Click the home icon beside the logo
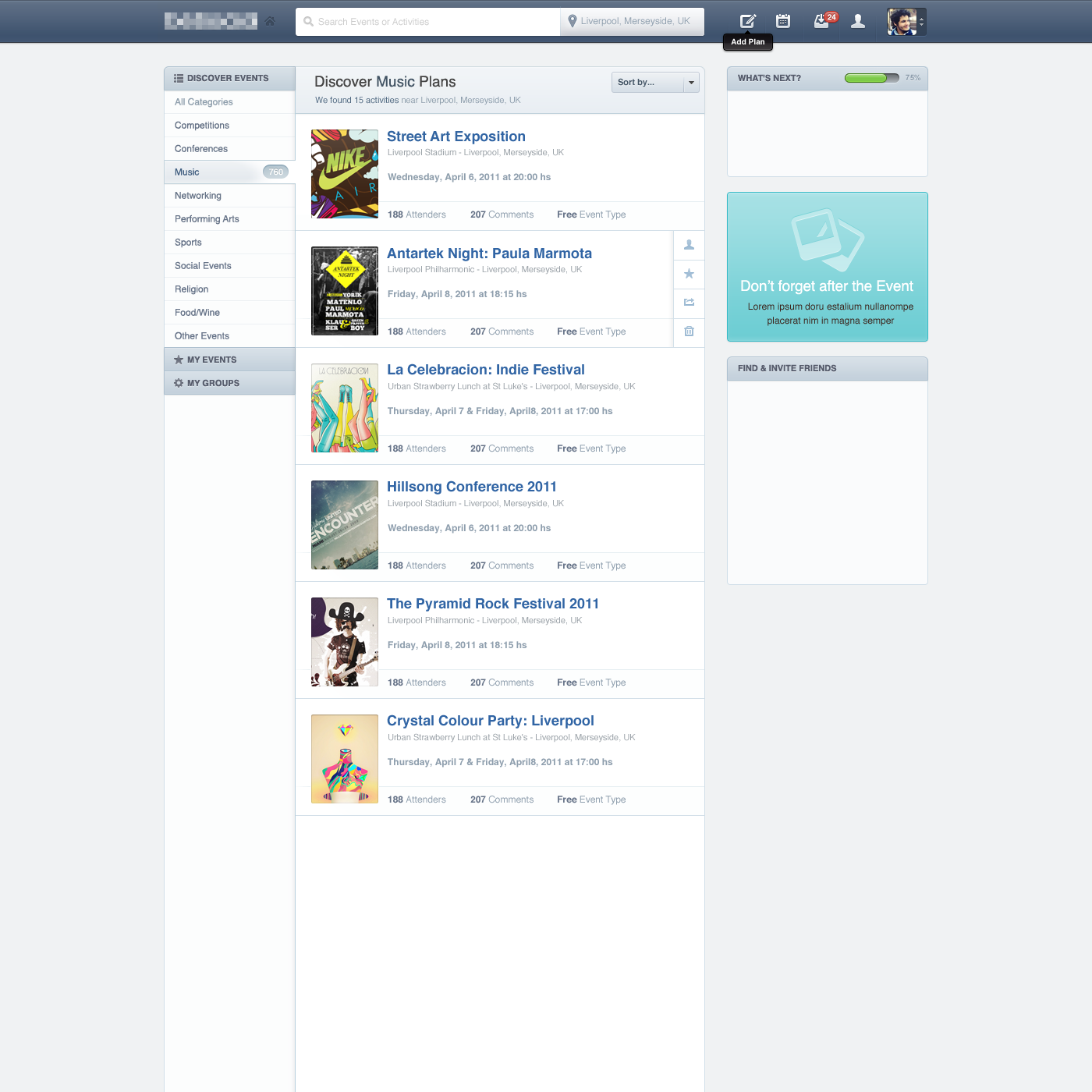The width and height of the screenshot is (1092, 1092). [270, 21]
